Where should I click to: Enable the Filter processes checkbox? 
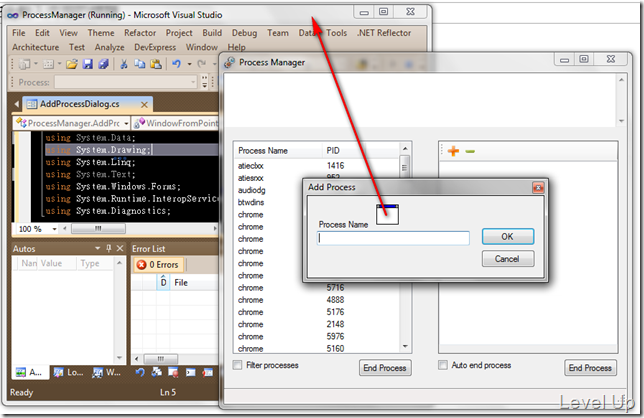click(x=237, y=365)
